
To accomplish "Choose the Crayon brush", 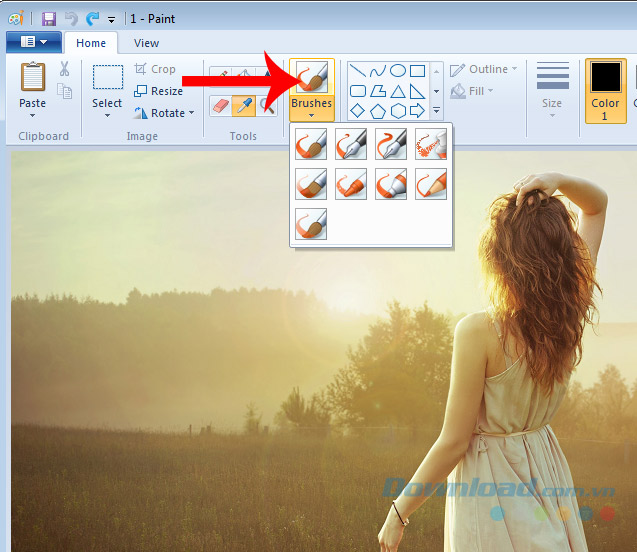I will tap(351, 184).
